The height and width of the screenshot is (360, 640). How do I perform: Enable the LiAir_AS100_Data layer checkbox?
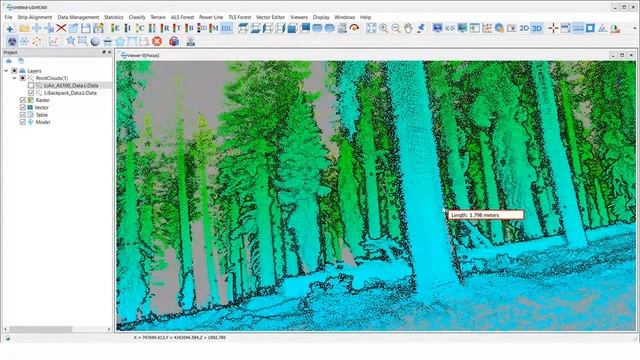[31, 85]
